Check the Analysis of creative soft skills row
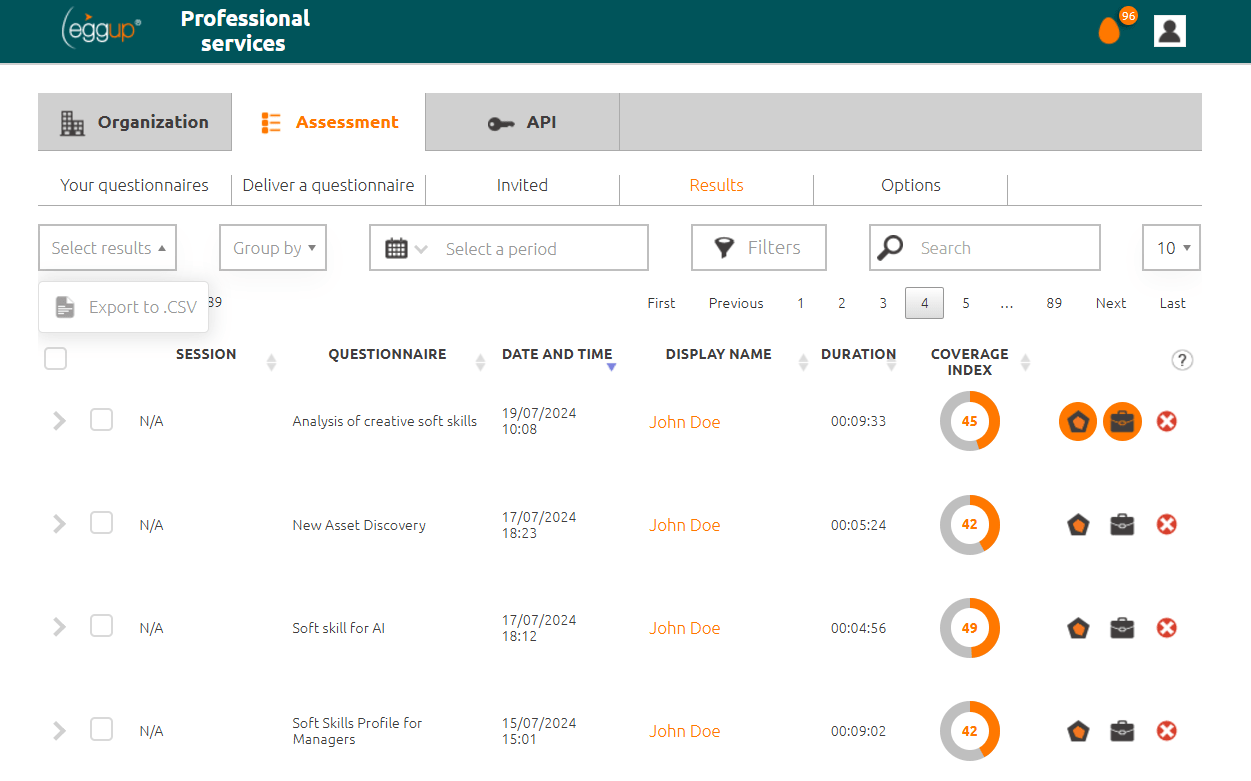 (101, 420)
